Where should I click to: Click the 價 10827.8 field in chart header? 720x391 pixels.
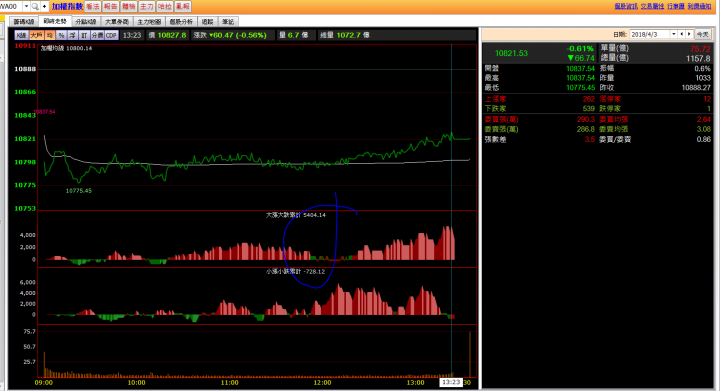point(167,35)
